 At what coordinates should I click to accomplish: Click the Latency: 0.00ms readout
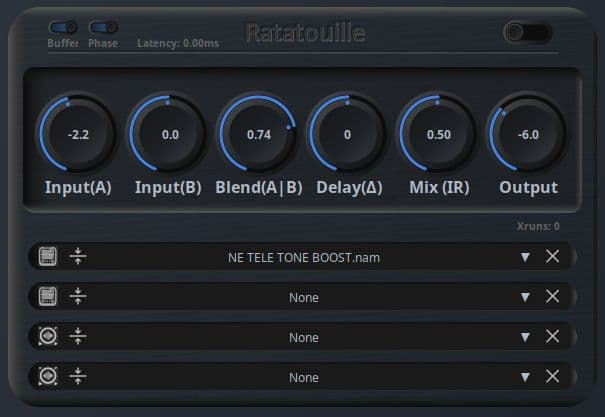tap(178, 43)
